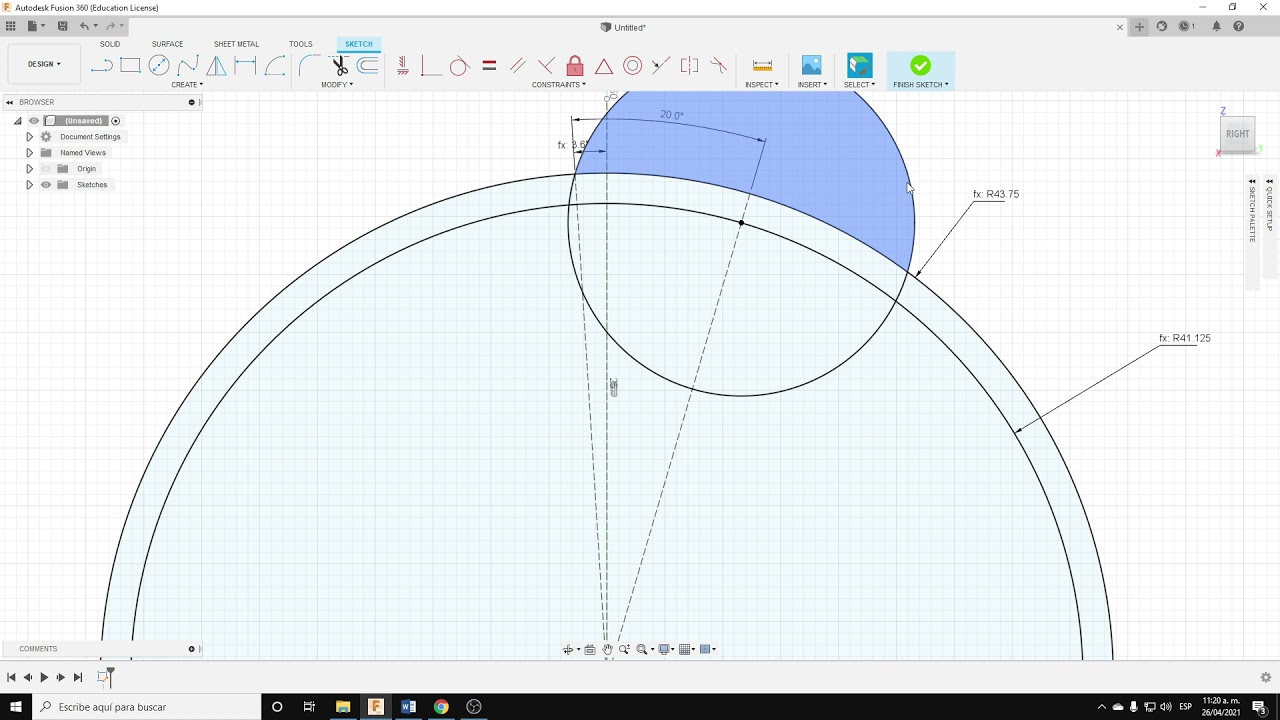Viewport: 1280px width, 720px height.
Task: Activate the Unsaved component radio button
Action: pos(116,121)
